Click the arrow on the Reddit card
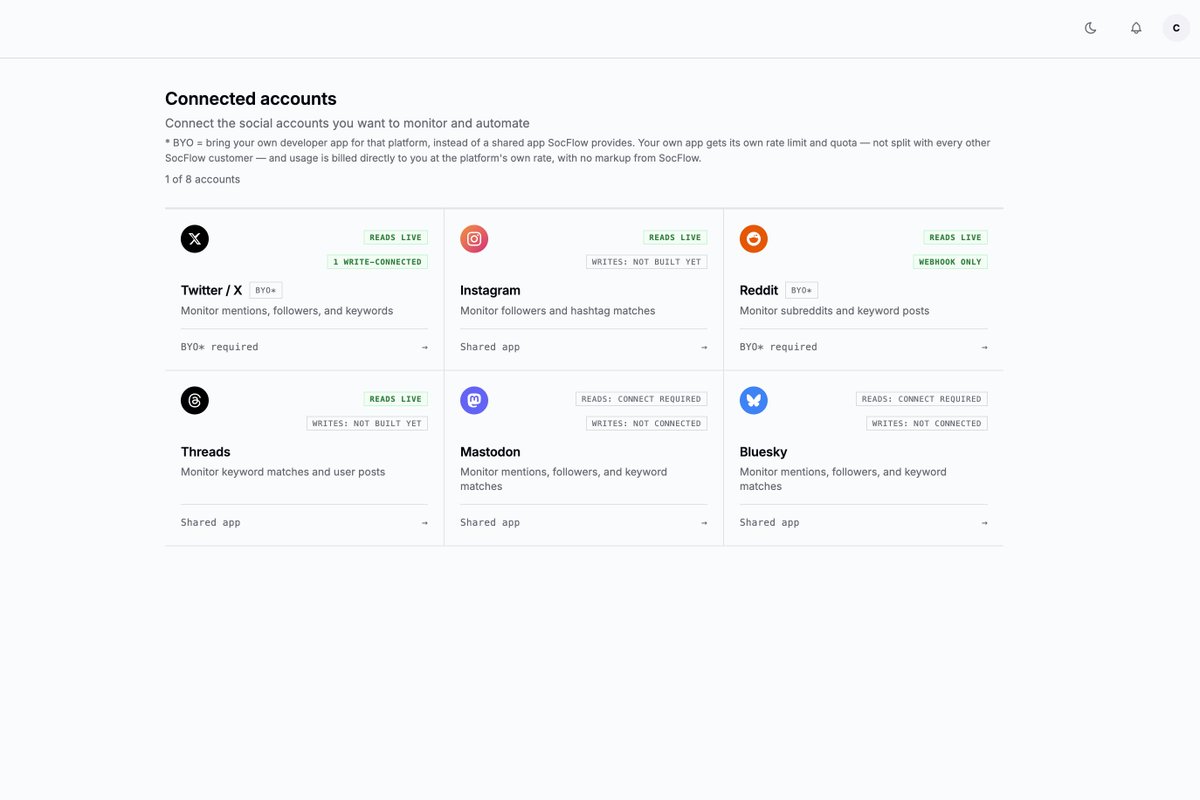 [984, 347]
